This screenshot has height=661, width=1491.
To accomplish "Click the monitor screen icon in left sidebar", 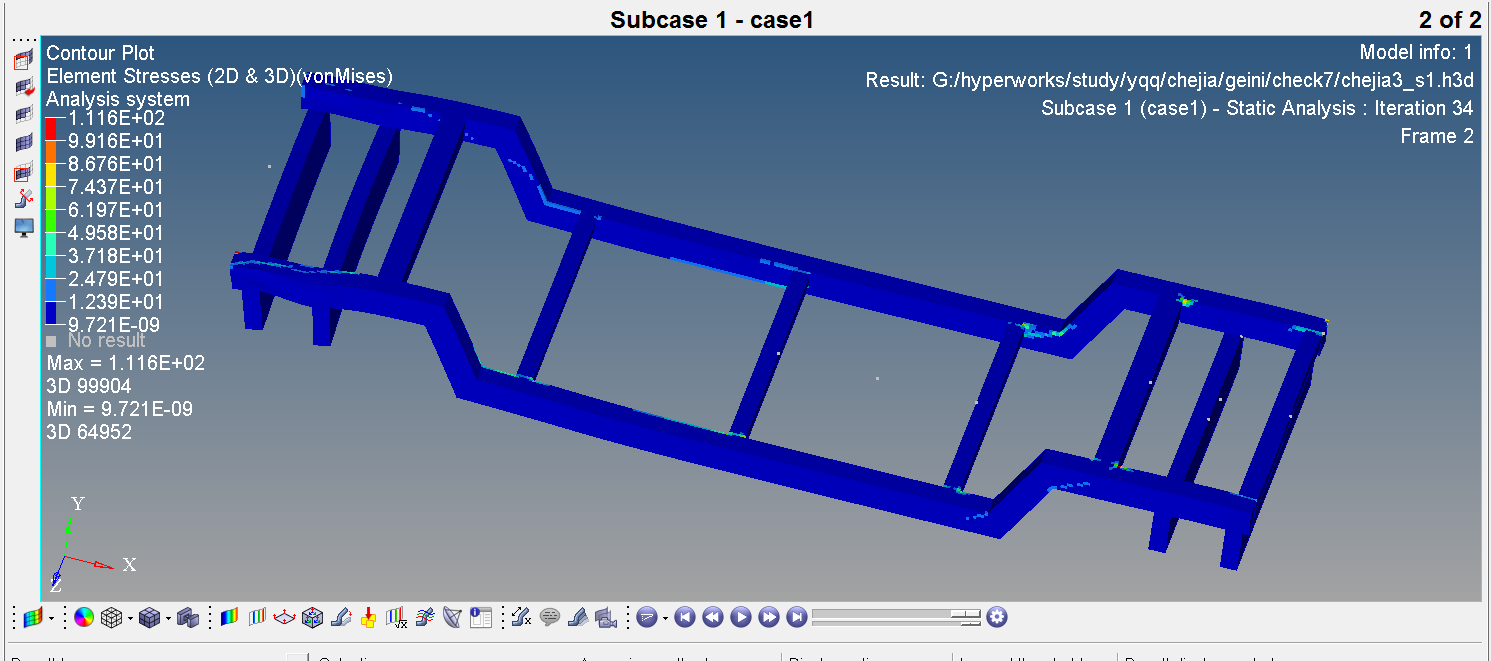I will click(x=24, y=228).
